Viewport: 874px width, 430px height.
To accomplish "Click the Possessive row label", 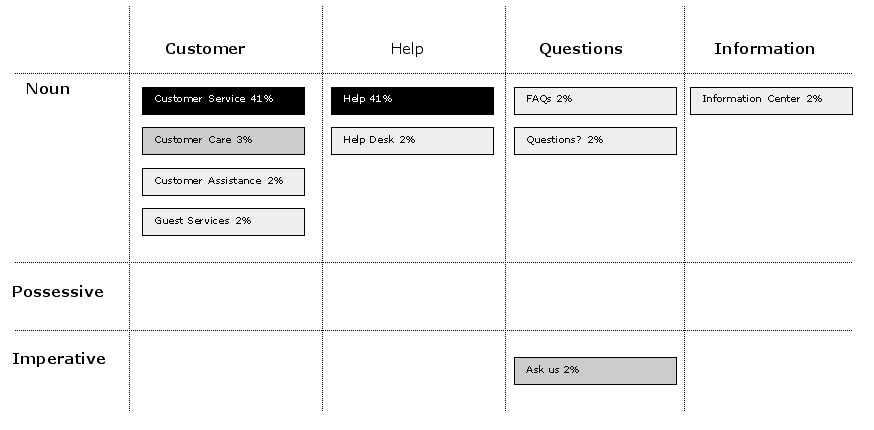I will pos(58,292).
